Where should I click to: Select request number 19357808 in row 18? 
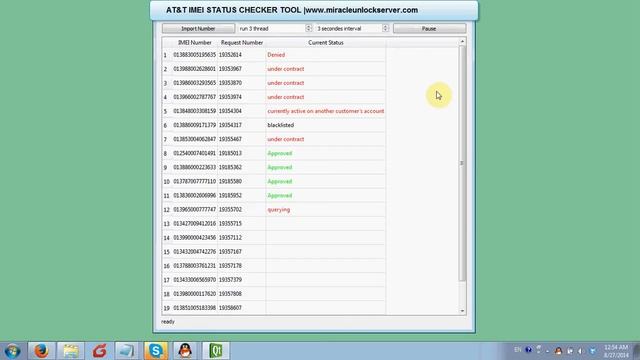tap(230, 294)
